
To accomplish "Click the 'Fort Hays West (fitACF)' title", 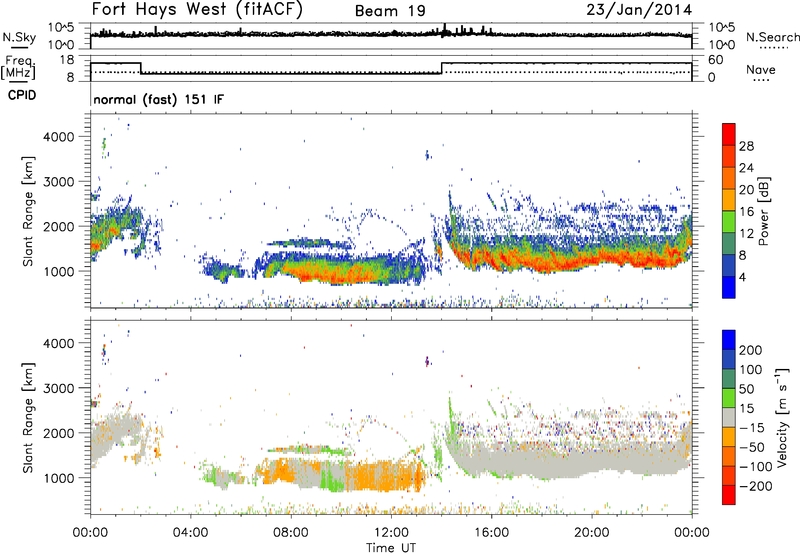I will (197, 9).
